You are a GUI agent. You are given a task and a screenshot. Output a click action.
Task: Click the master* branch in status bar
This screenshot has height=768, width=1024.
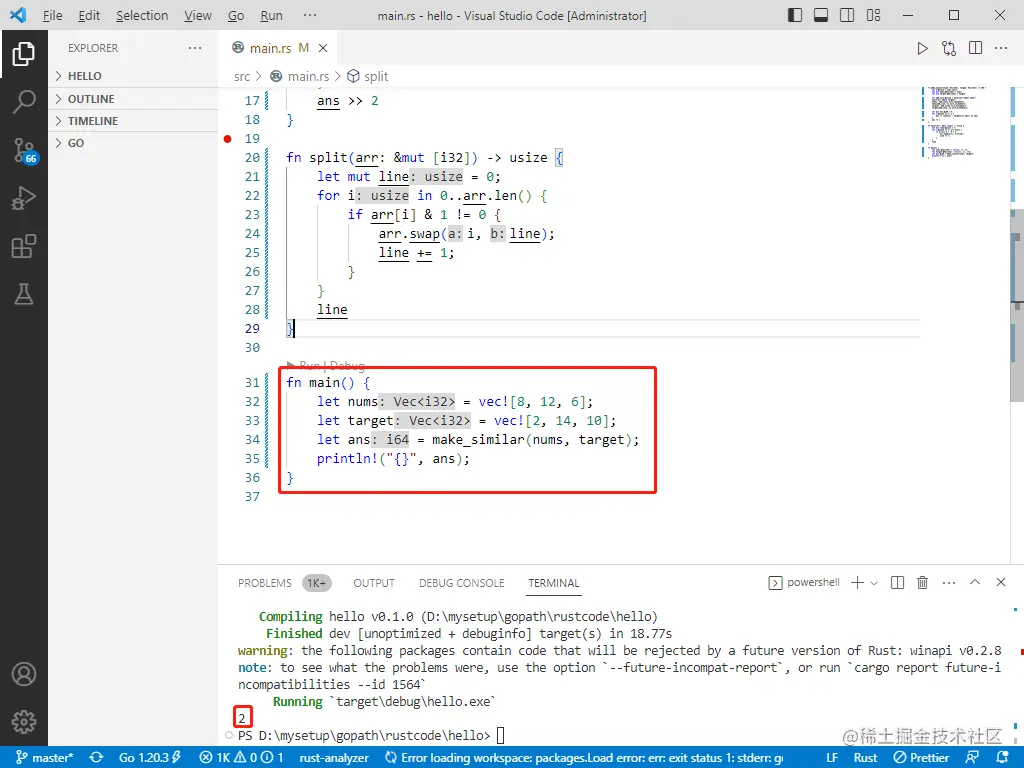pos(44,758)
